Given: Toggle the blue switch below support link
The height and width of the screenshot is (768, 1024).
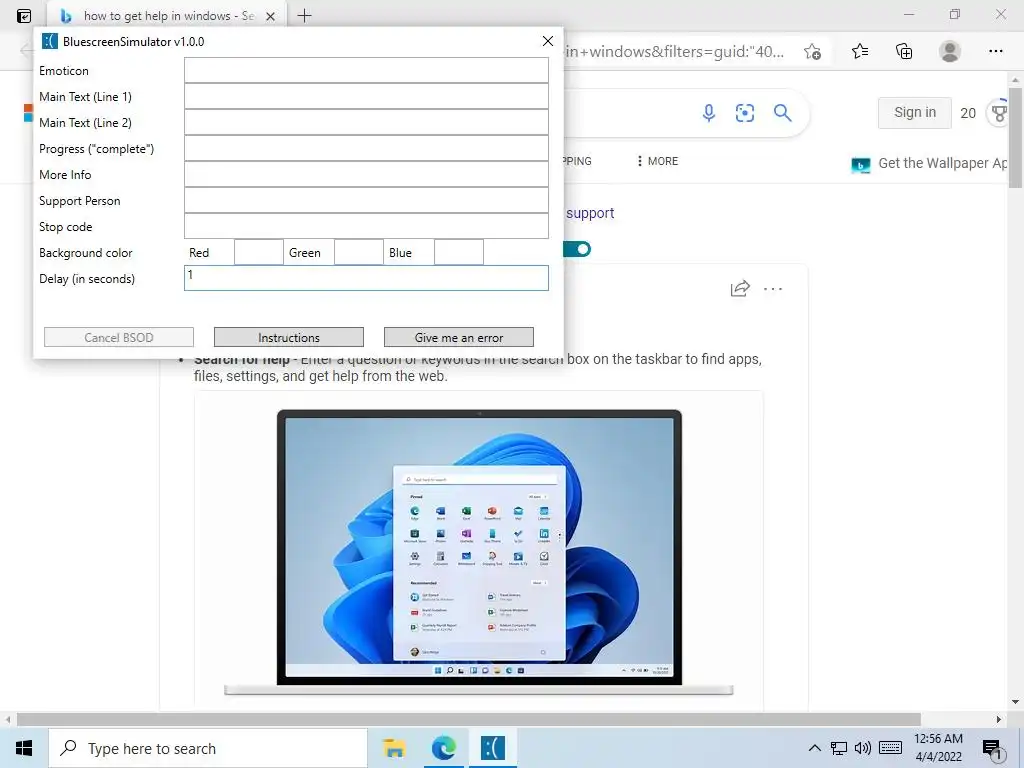Looking at the screenshot, I should coord(577,249).
